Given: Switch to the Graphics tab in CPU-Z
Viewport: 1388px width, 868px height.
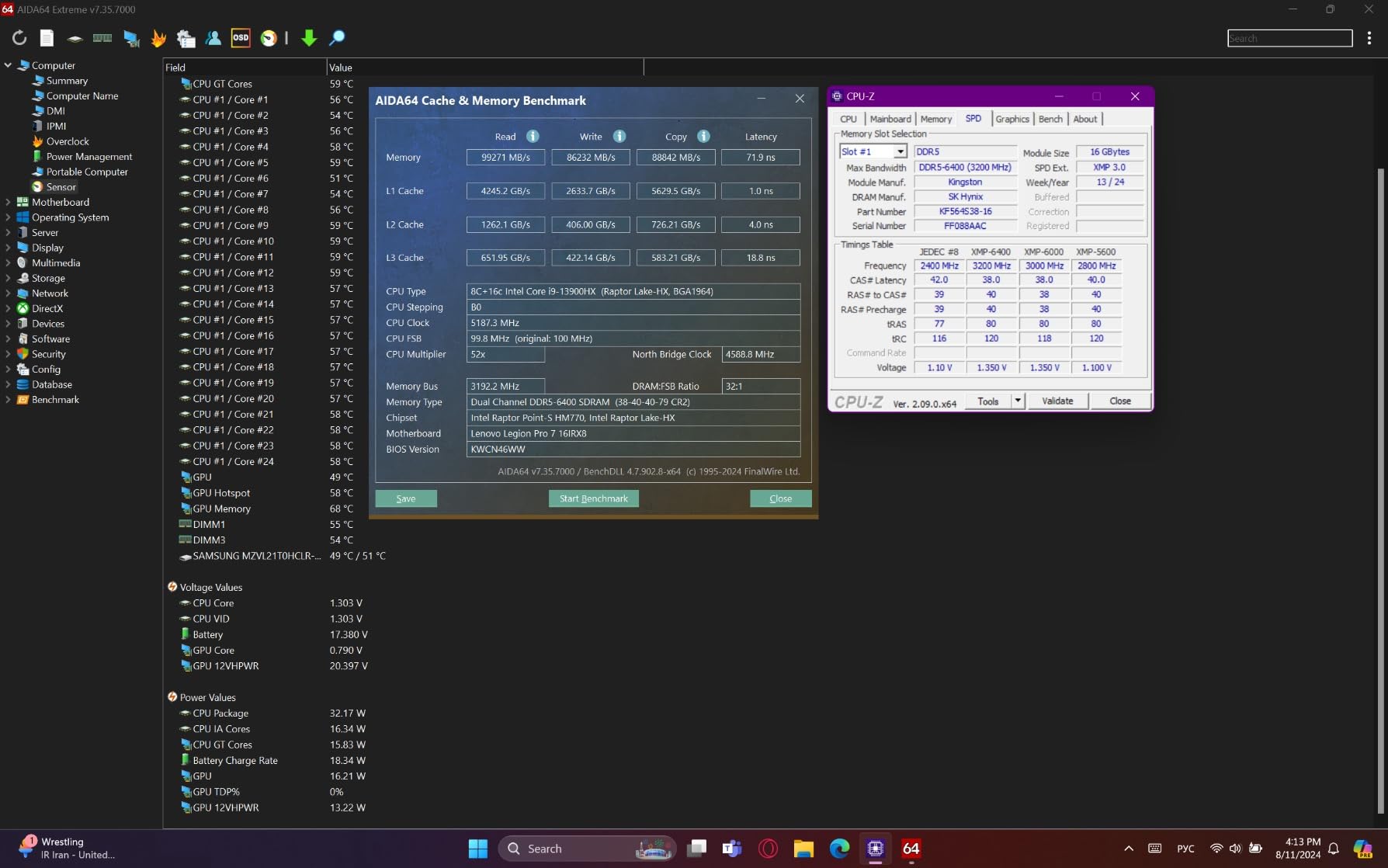Looking at the screenshot, I should coord(1012,119).
